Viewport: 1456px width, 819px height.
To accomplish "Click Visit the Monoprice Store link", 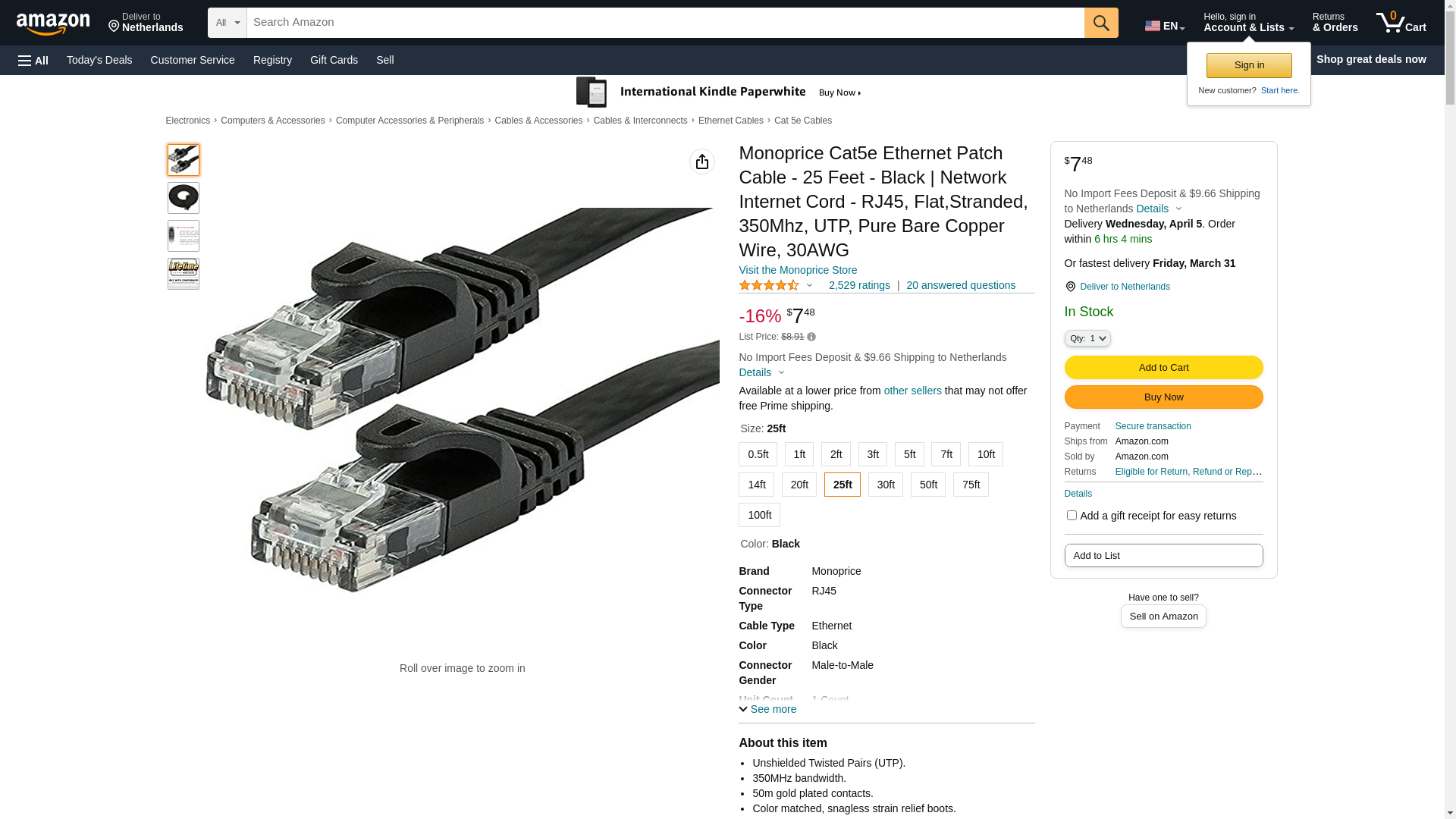I will (x=798, y=270).
